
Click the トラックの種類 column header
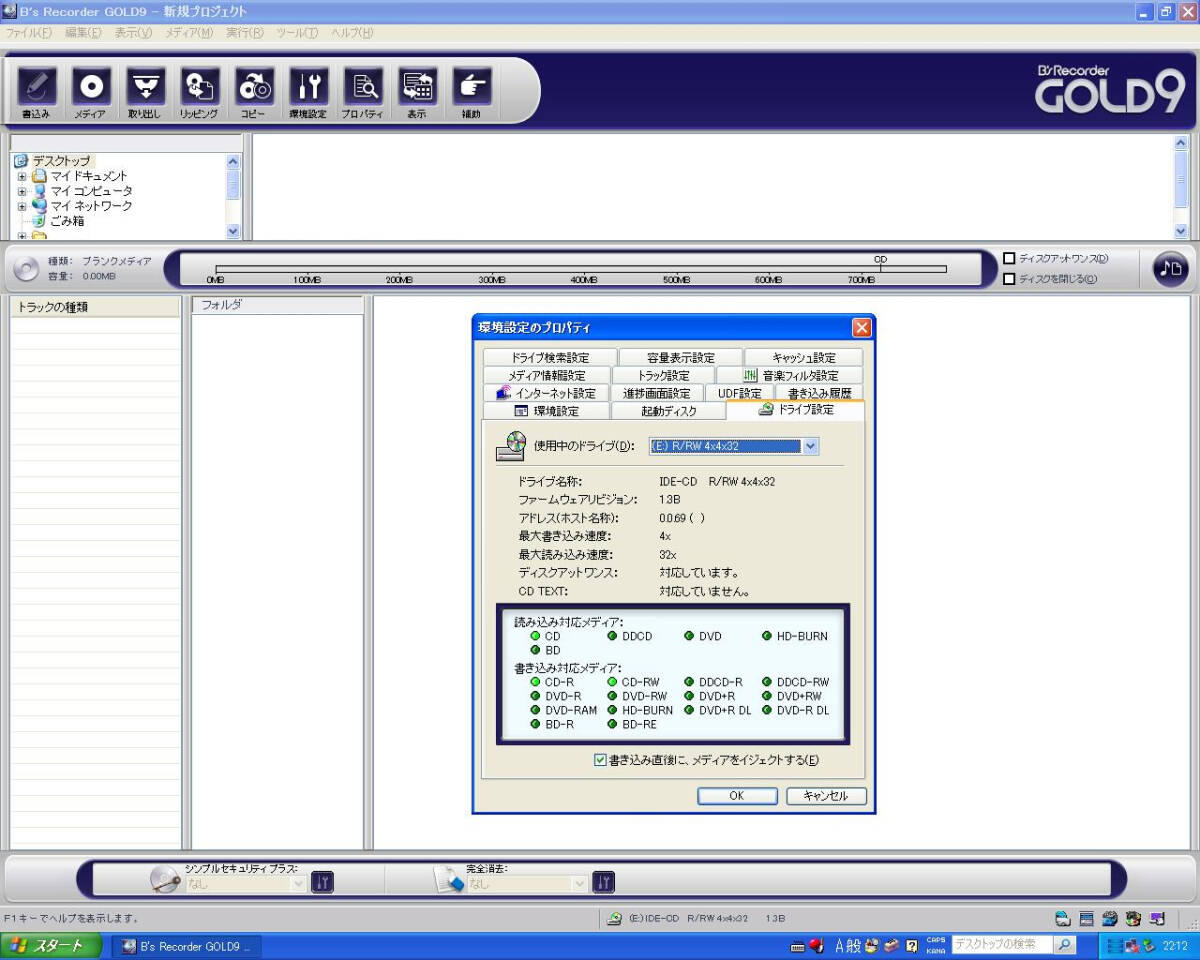pos(96,307)
